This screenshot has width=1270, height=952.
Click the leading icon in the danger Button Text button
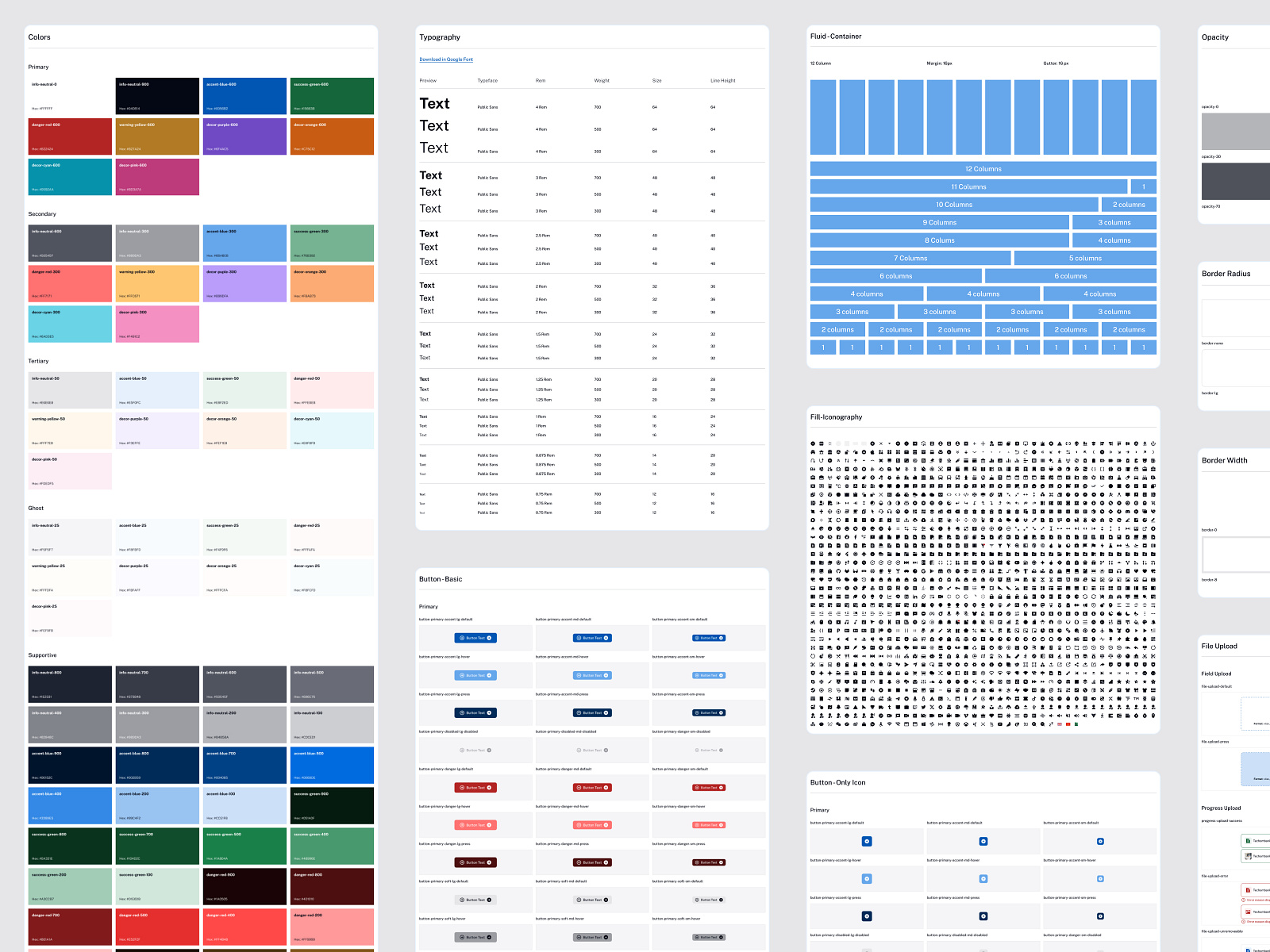click(460, 787)
